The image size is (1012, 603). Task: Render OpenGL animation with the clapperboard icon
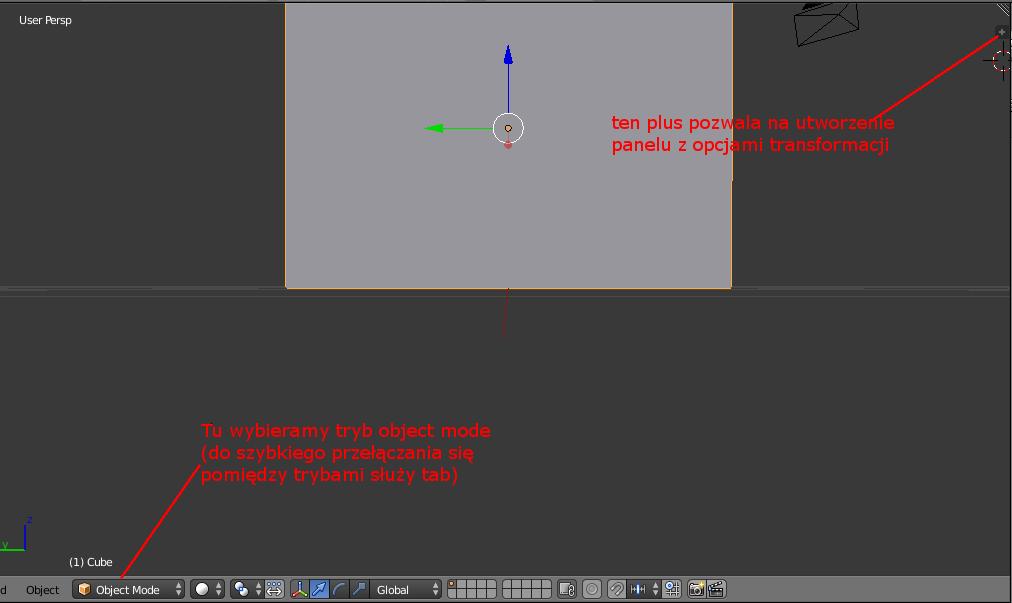pos(716,589)
